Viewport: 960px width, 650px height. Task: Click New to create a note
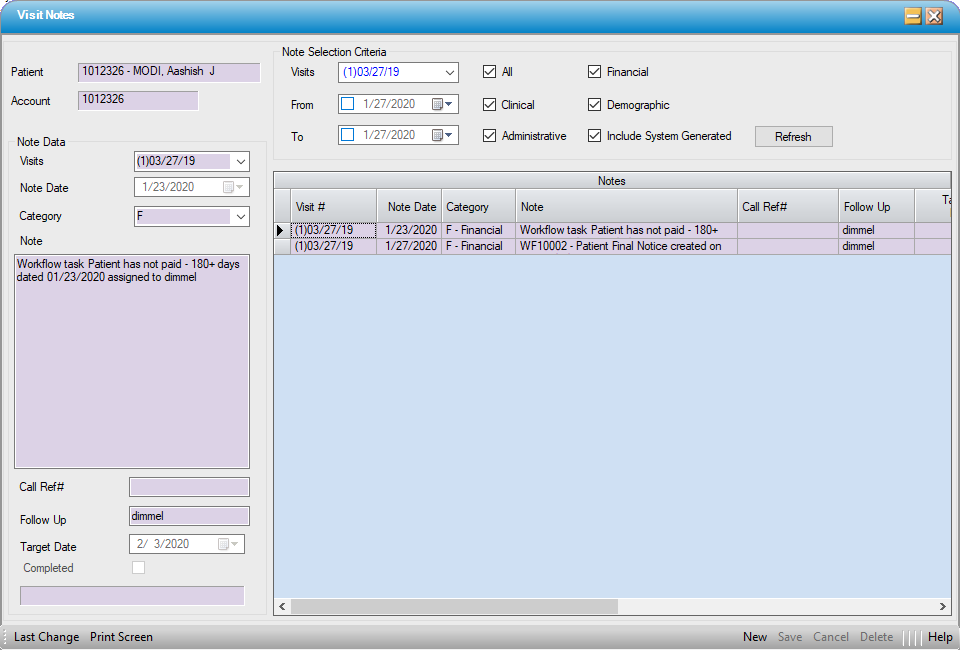pyautogui.click(x=755, y=637)
